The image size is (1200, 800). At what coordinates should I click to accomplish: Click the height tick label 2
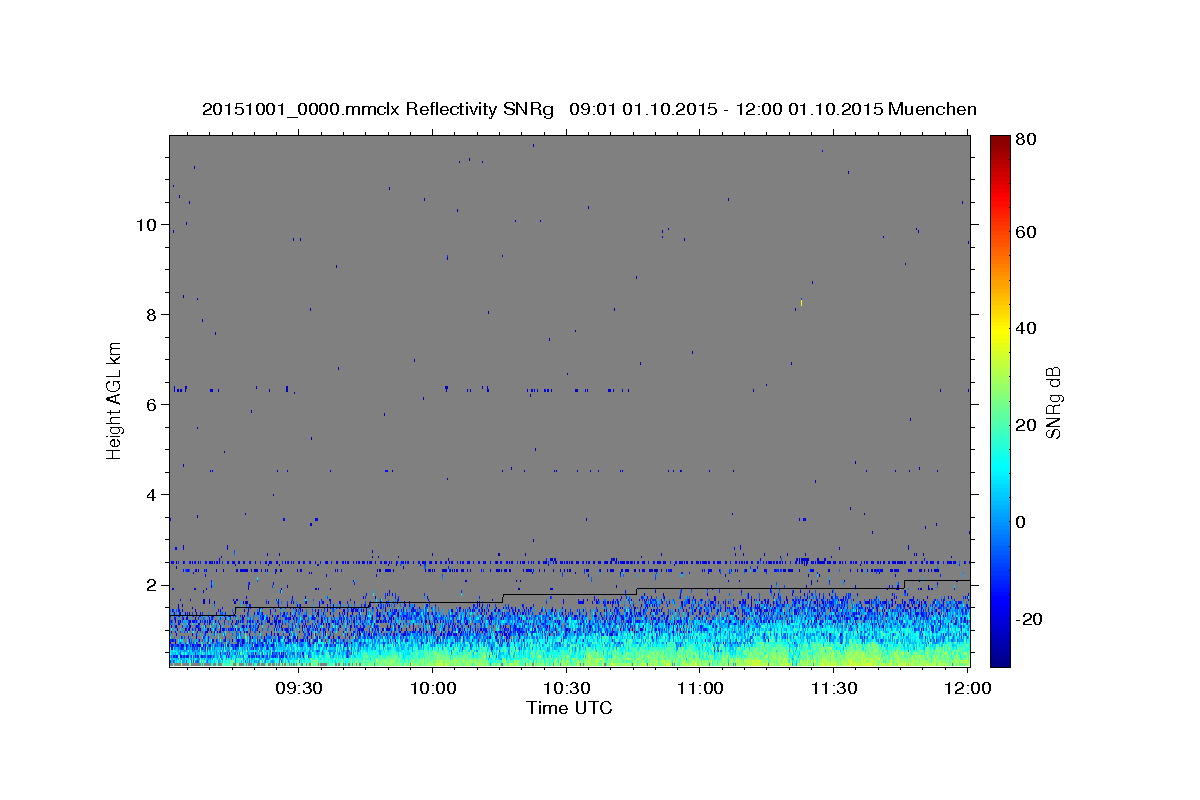[x=150, y=585]
